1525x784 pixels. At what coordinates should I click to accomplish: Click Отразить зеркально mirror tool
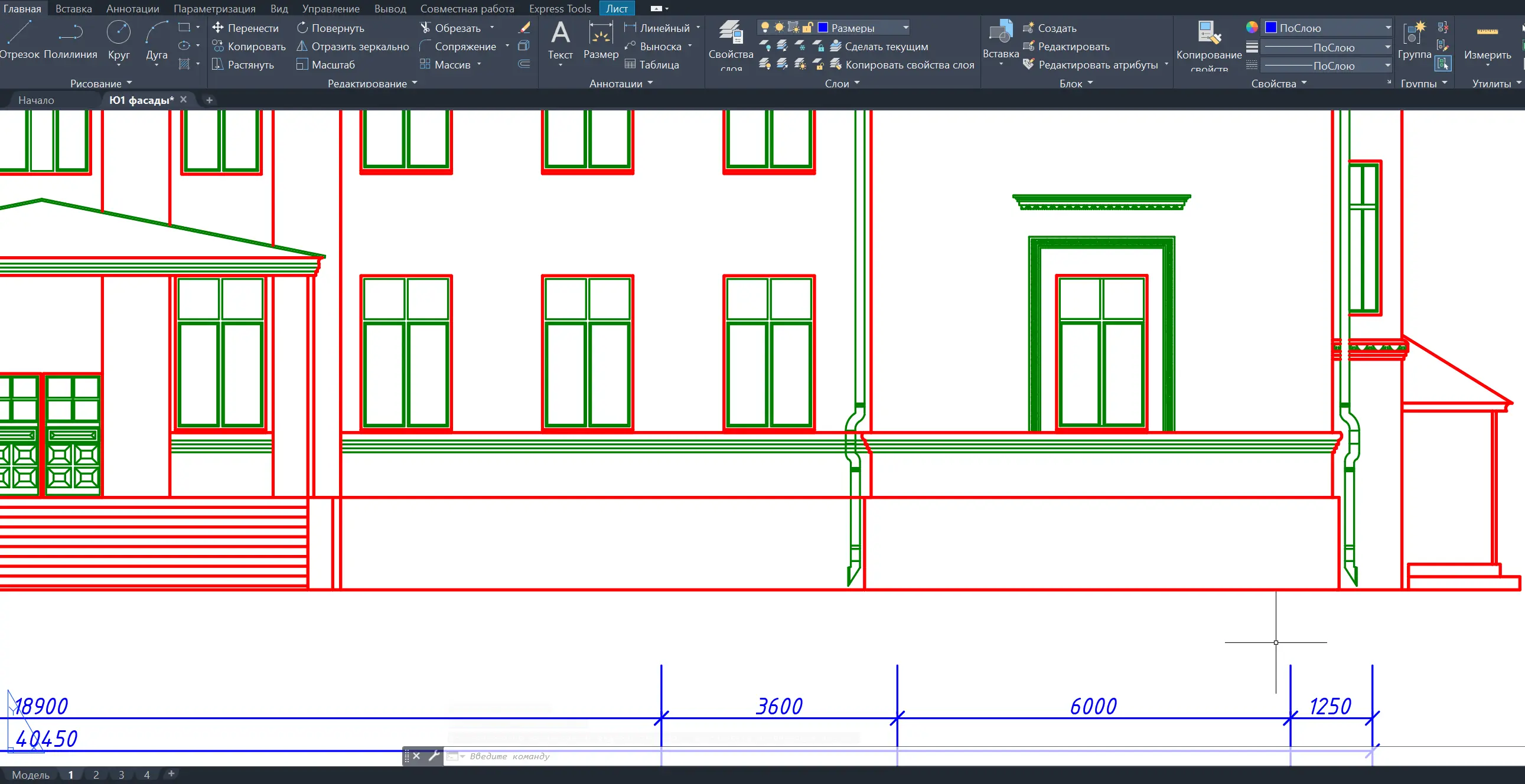[353, 46]
